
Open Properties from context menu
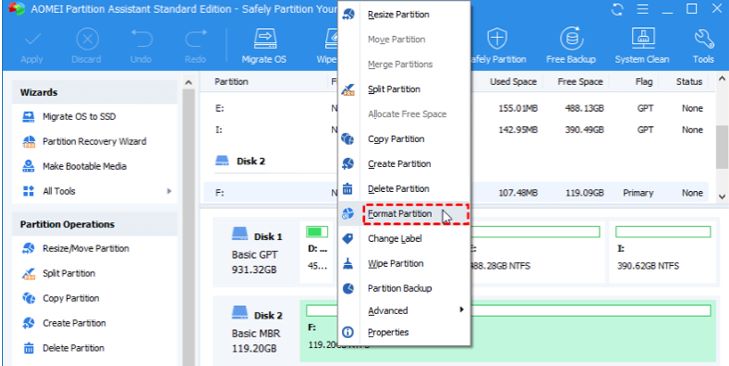[x=404, y=333]
